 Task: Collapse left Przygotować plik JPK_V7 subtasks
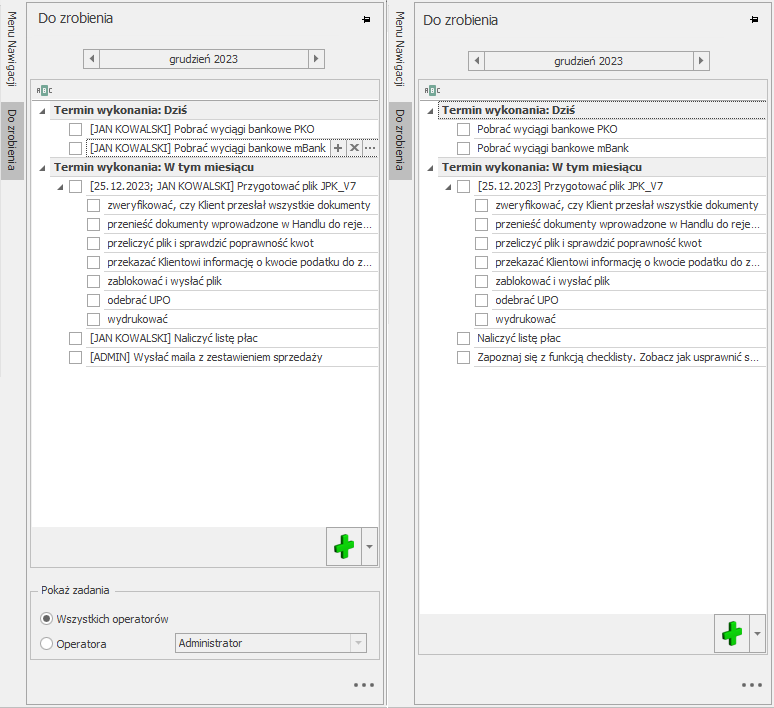(60, 187)
